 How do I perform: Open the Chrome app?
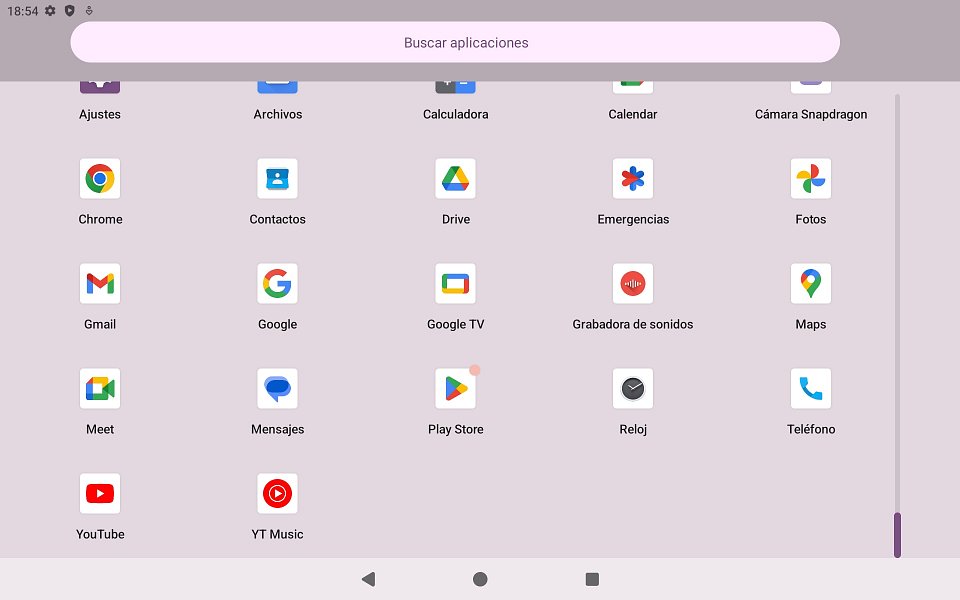(x=100, y=179)
